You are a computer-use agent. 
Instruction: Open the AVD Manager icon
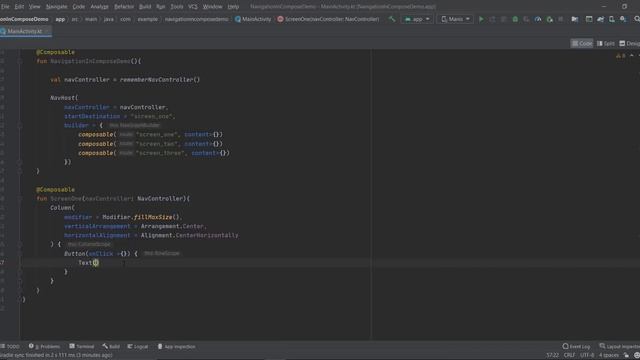tap(611, 19)
